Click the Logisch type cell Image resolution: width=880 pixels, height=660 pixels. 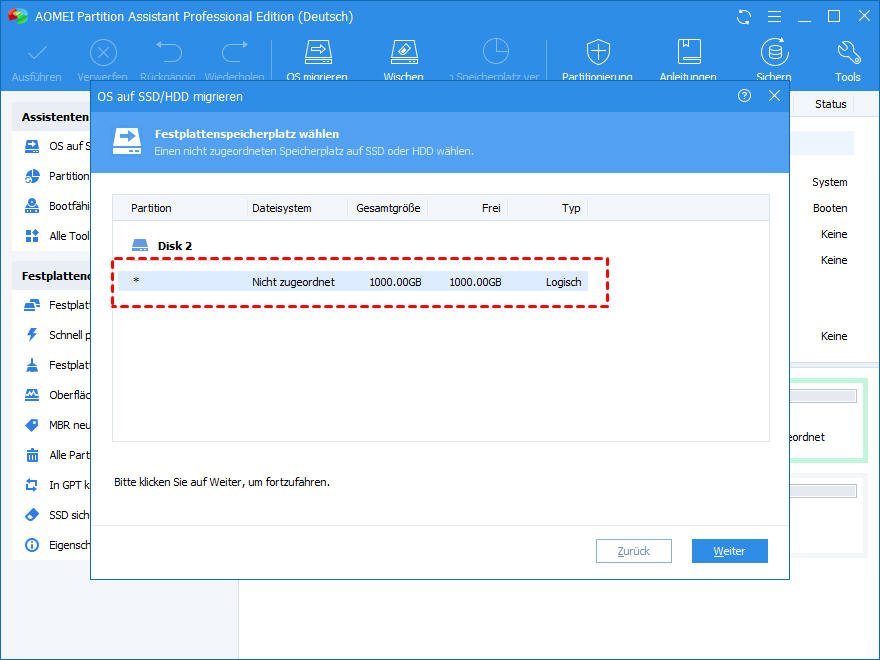coord(563,282)
